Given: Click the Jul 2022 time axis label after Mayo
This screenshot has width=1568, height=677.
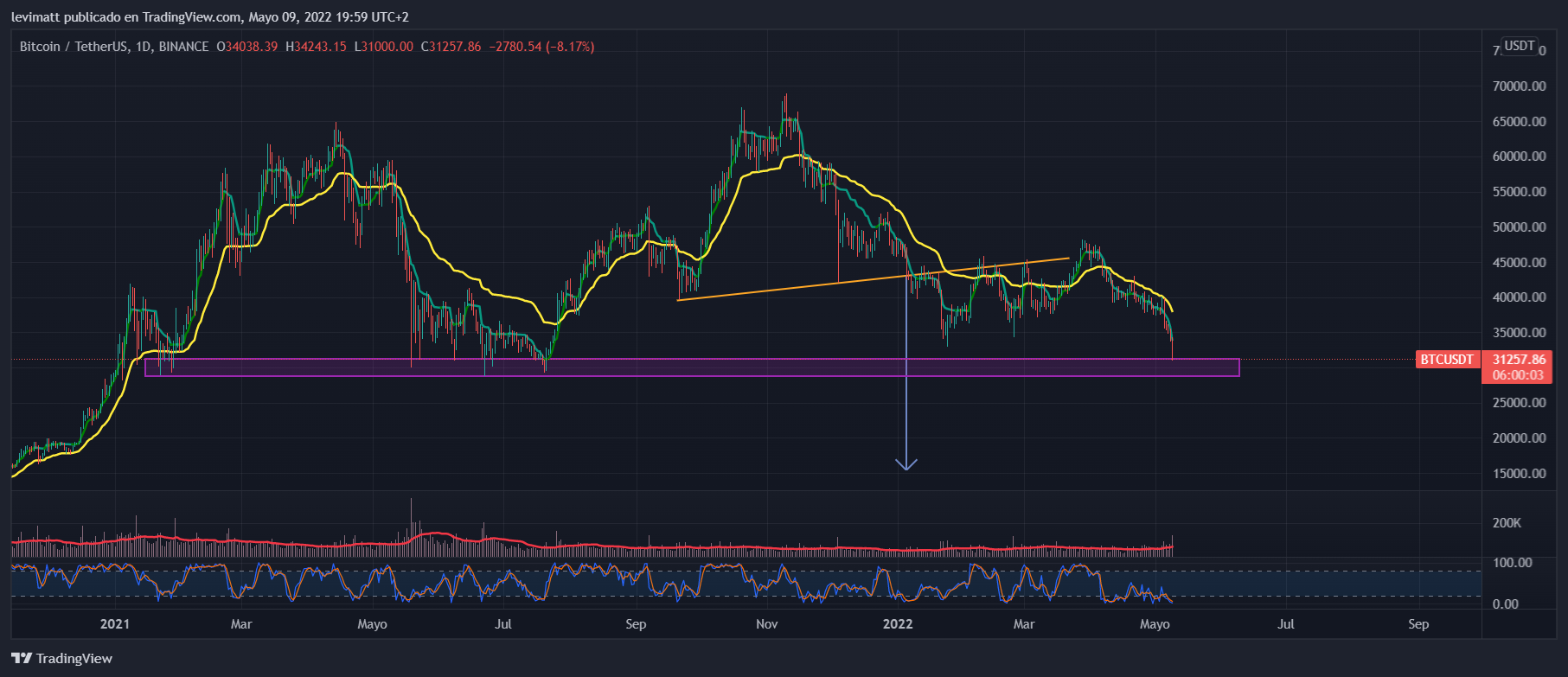Looking at the screenshot, I should pos(1286,624).
